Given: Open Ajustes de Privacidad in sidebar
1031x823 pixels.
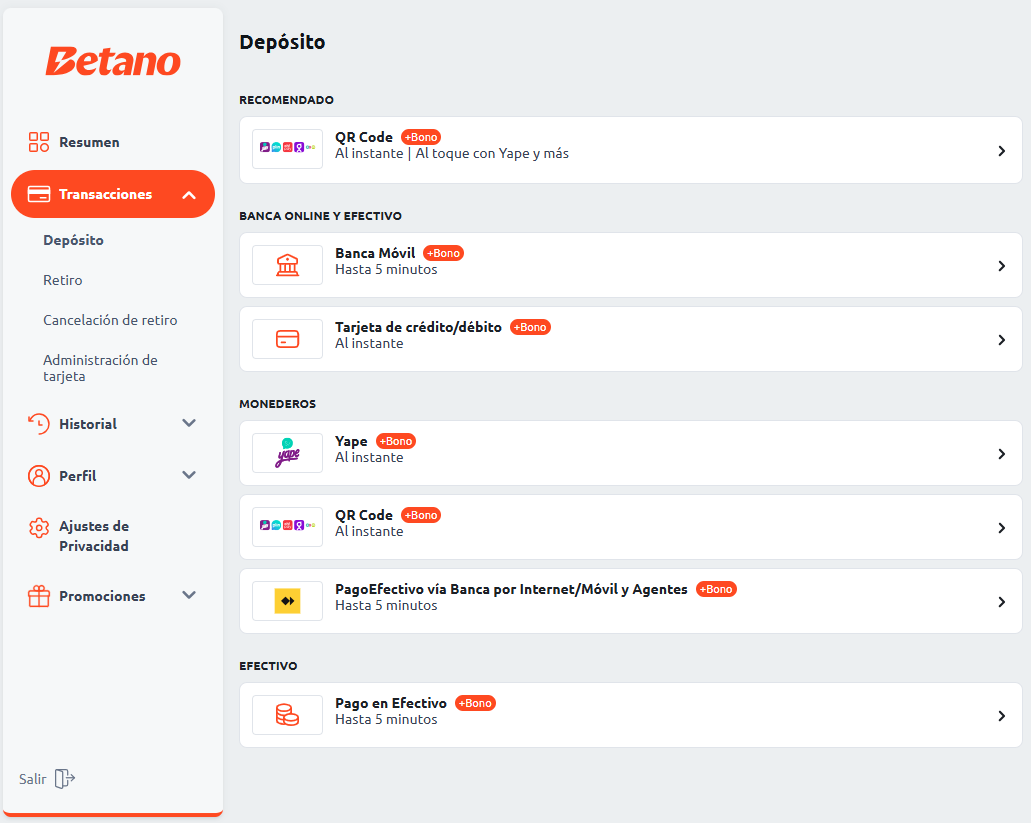Looking at the screenshot, I should [x=94, y=536].
